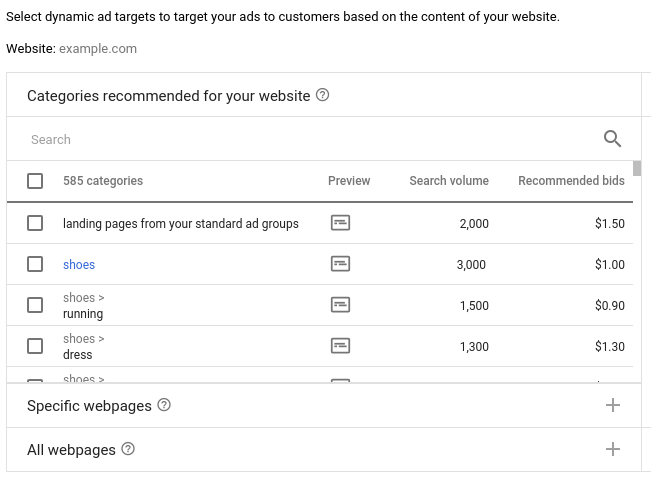Image resolution: width=651 pixels, height=484 pixels.
Task: Sort by Recommended bids column header
Action: tap(571, 181)
